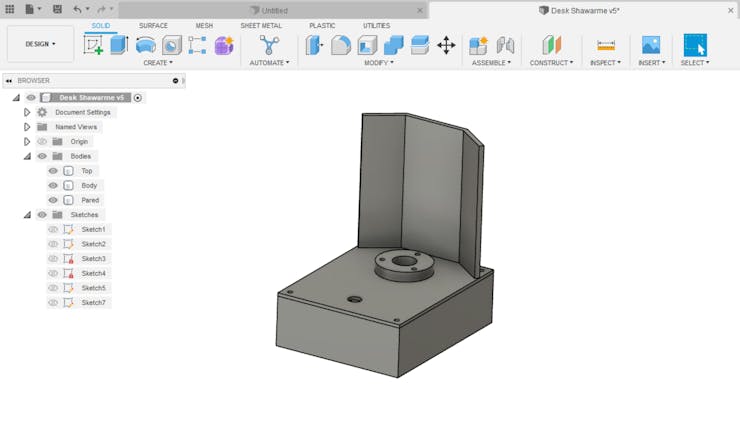Switch to the Sheet Metal tab

point(260,25)
